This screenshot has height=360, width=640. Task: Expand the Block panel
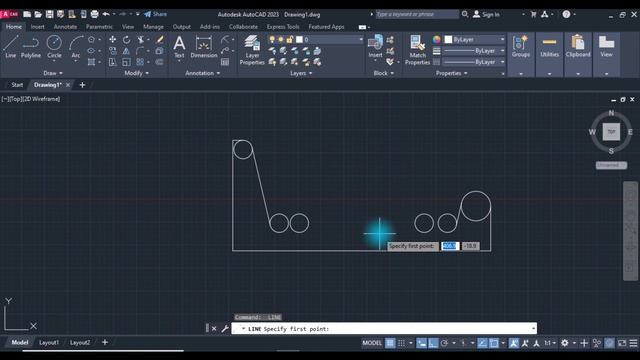point(384,73)
